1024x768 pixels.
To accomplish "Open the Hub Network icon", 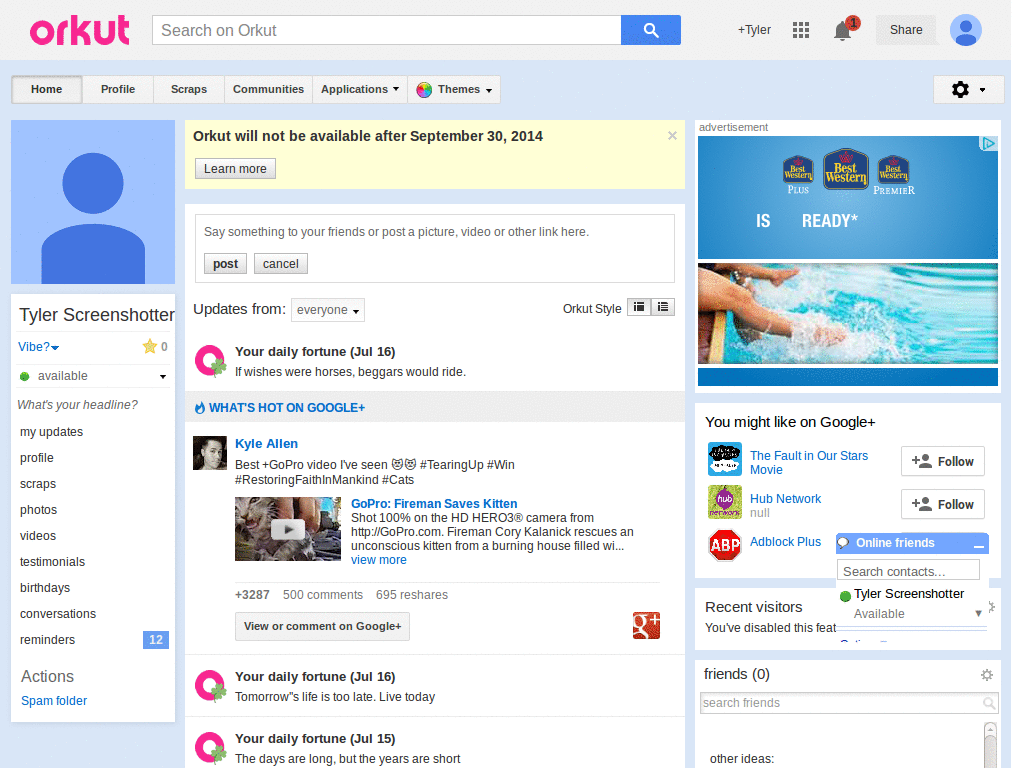I will [725, 502].
